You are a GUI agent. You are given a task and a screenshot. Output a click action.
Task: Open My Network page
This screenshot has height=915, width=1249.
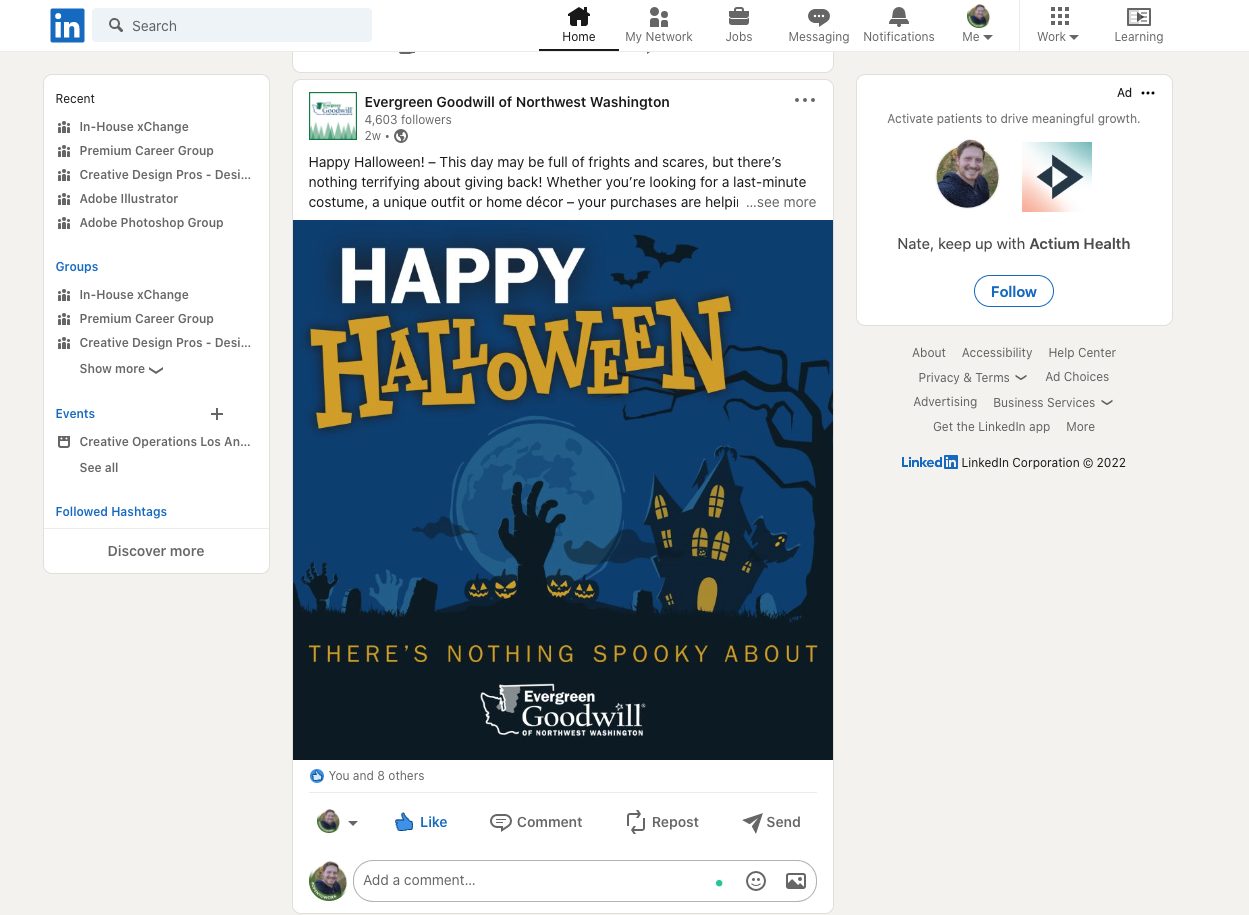(658, 26)
